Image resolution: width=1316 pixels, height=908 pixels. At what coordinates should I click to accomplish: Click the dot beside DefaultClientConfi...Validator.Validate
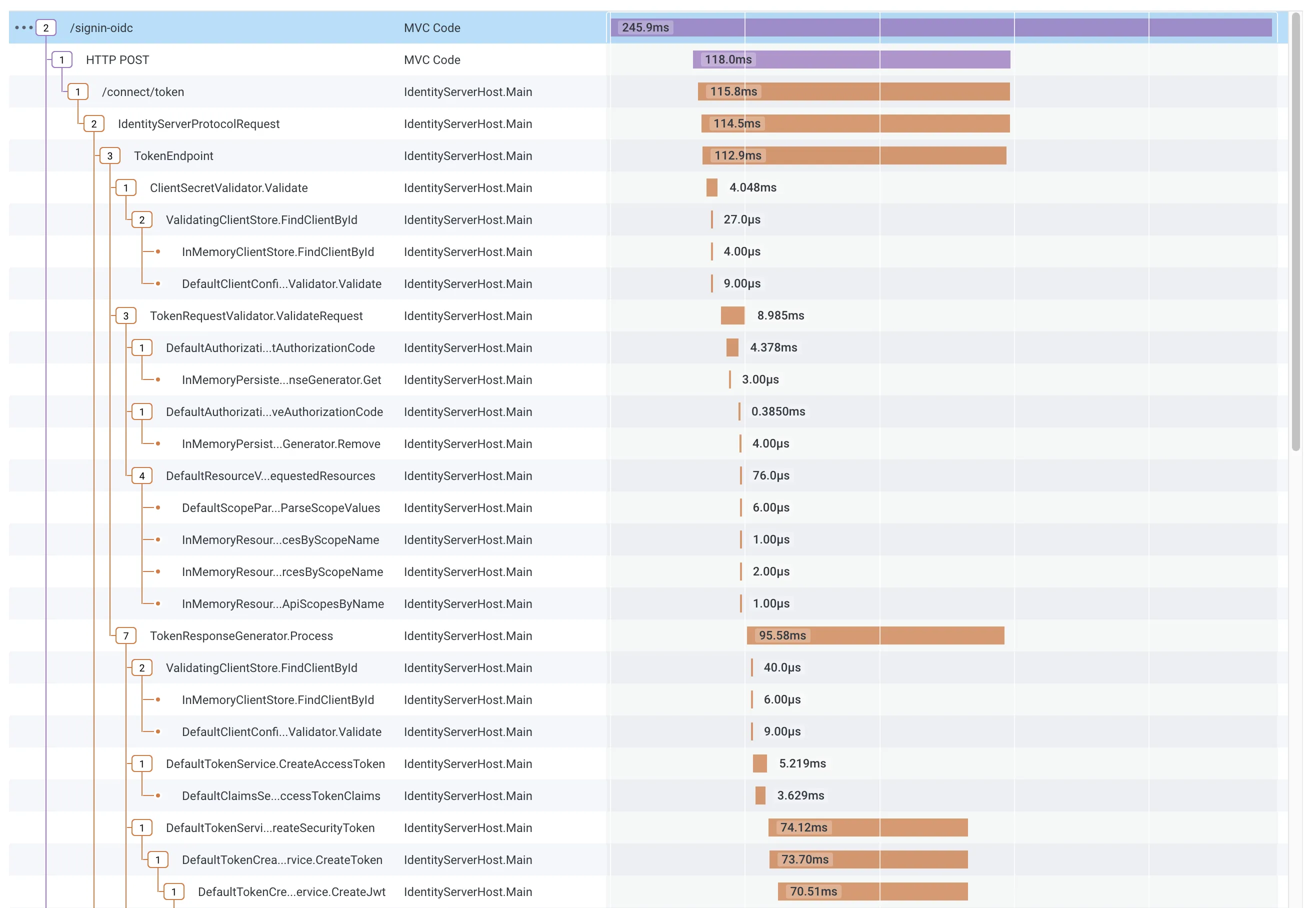click(157, 283)
